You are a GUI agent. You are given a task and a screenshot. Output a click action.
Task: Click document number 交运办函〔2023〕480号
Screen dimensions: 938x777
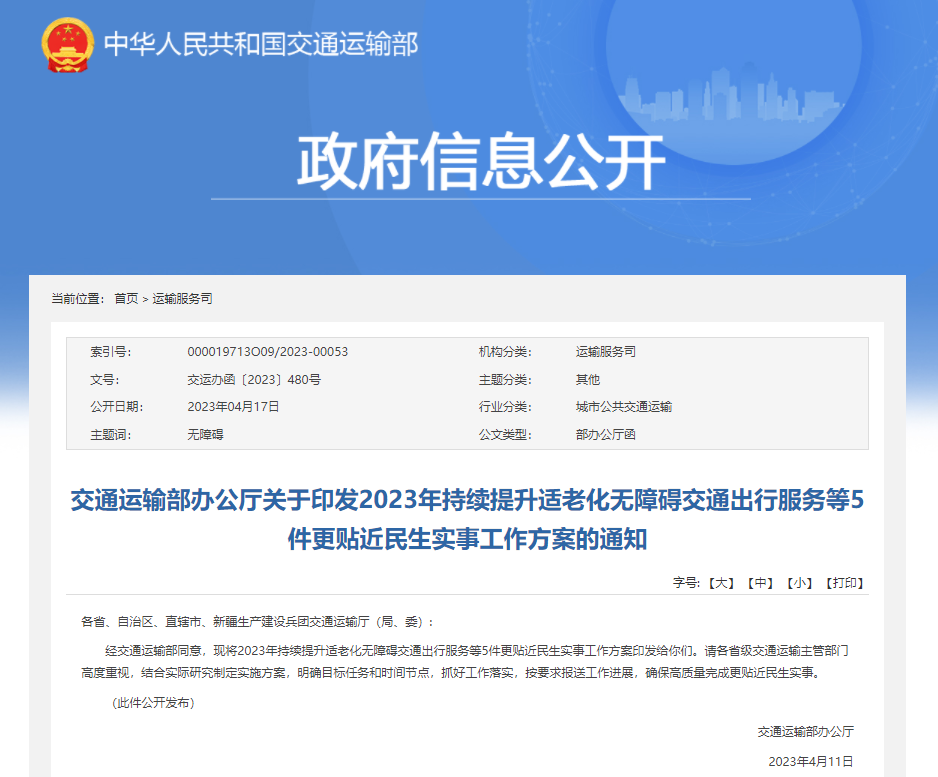254,380
